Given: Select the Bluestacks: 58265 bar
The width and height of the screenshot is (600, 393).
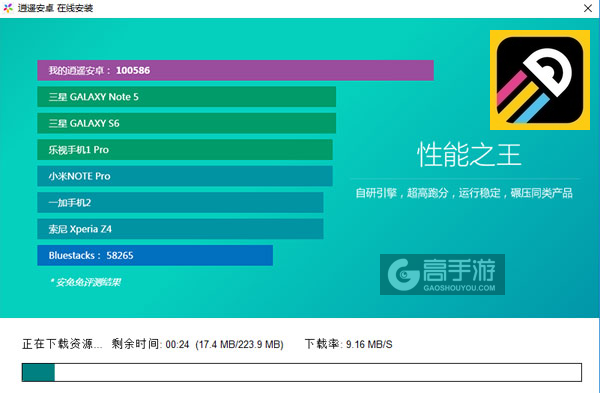Looking at the screenshot, I should click(155, 255).
